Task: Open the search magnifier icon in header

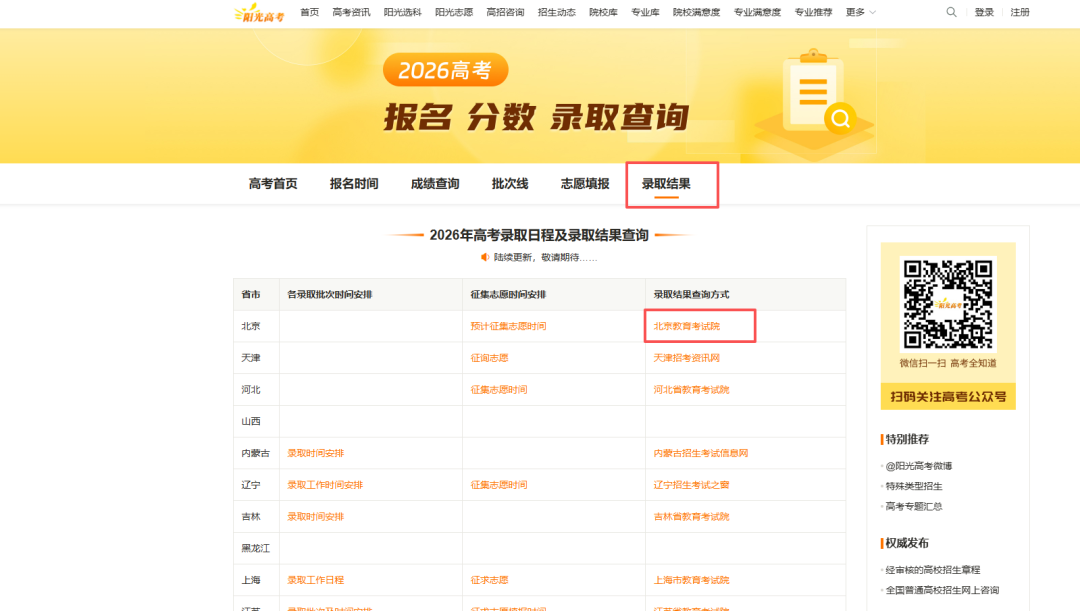Action: pyautogui.click(x=951, y=12)
